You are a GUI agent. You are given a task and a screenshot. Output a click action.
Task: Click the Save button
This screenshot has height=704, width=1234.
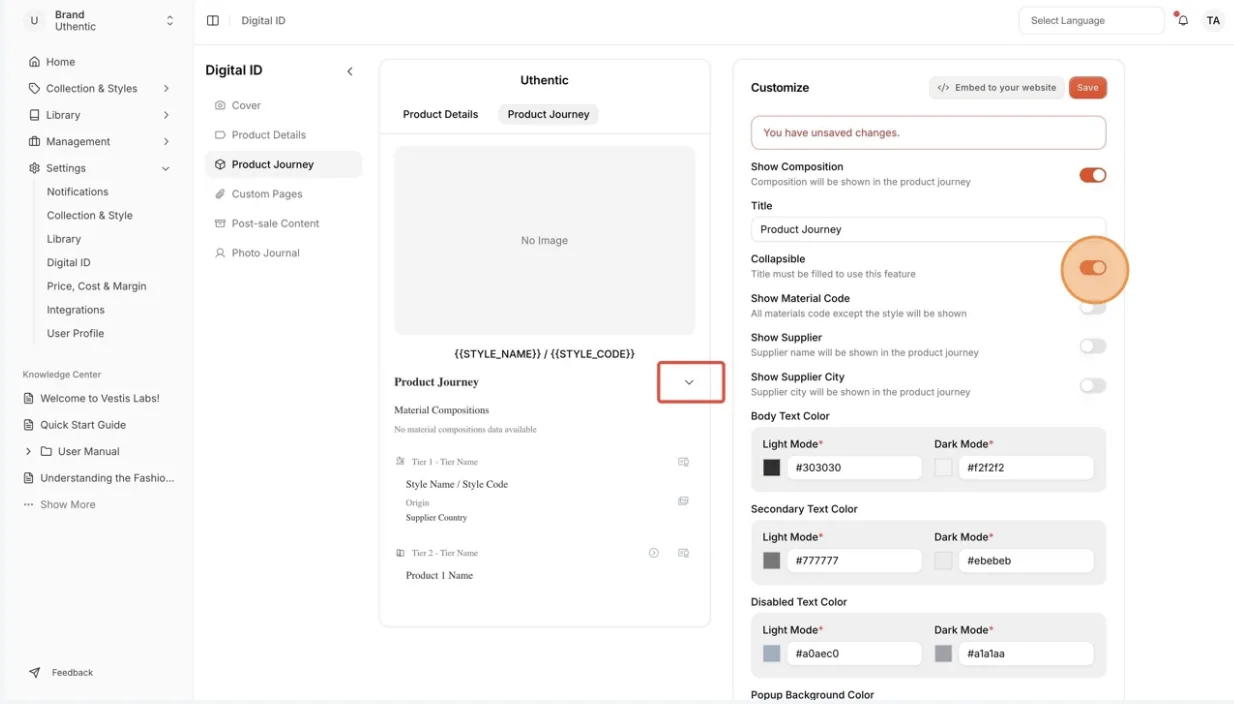[x=1088, y=88]
